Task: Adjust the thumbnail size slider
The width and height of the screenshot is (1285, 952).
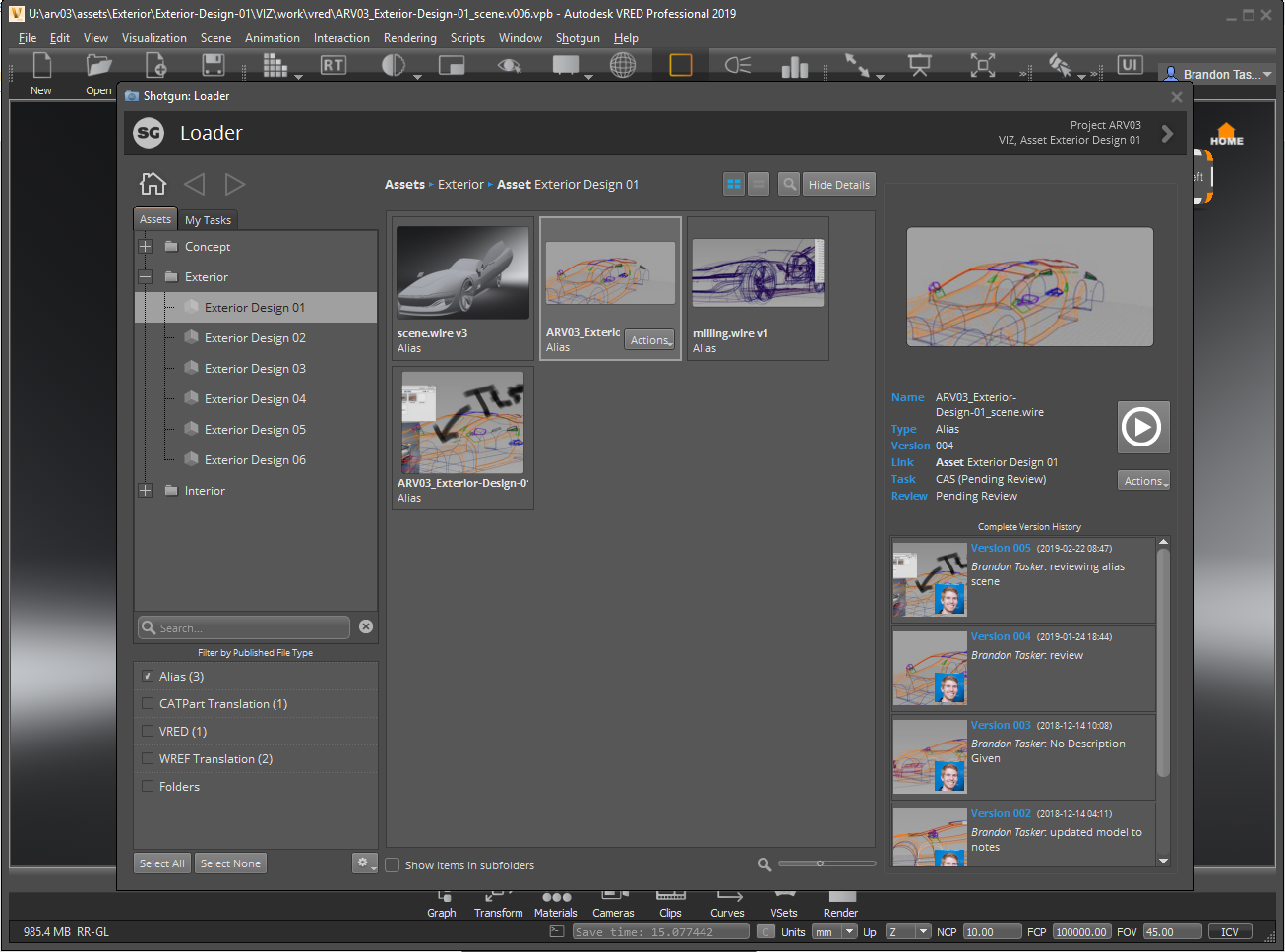Action: [x=826, y=863]
